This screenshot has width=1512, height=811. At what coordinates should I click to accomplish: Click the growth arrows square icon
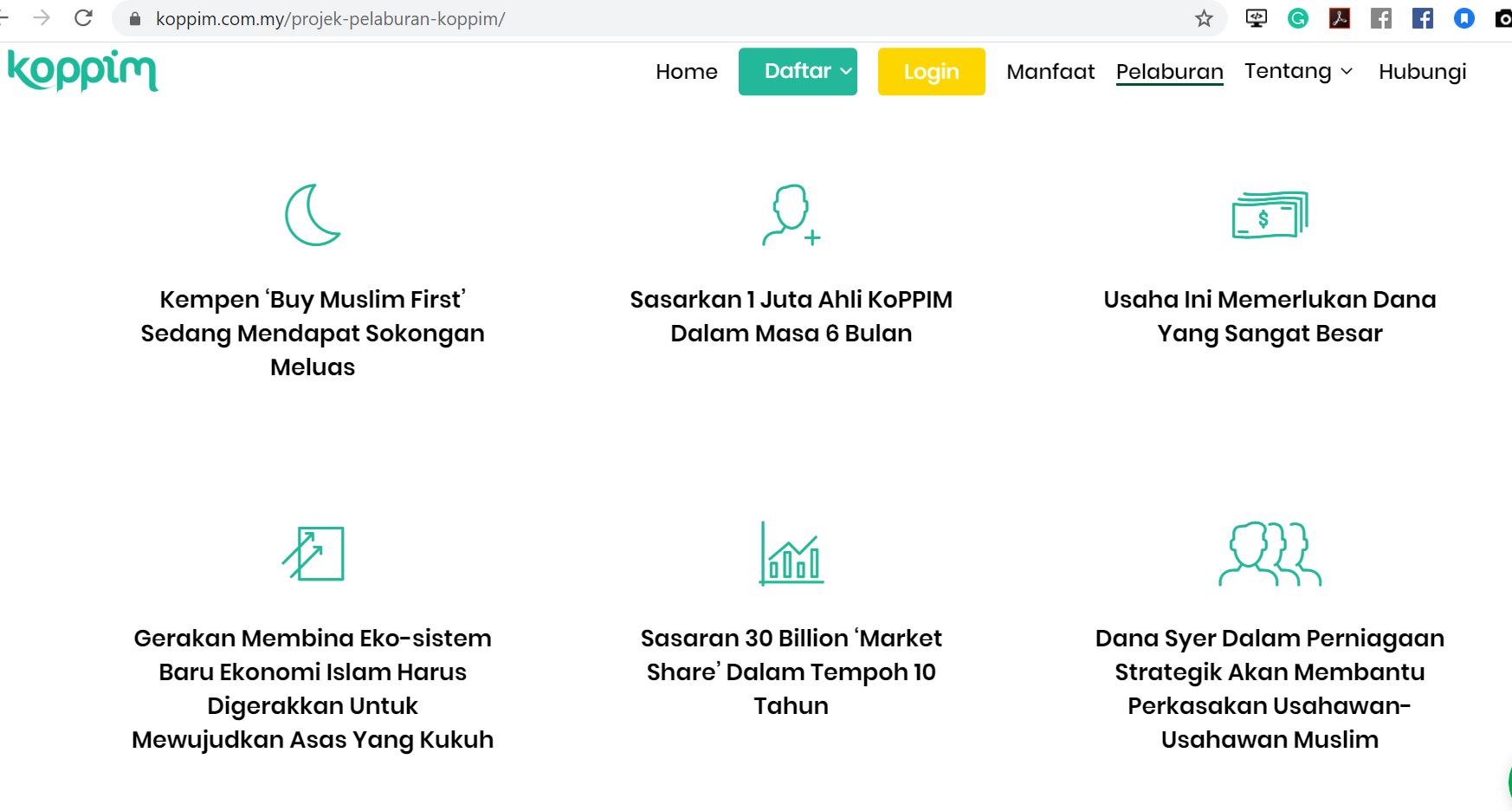tap(313, 553)
